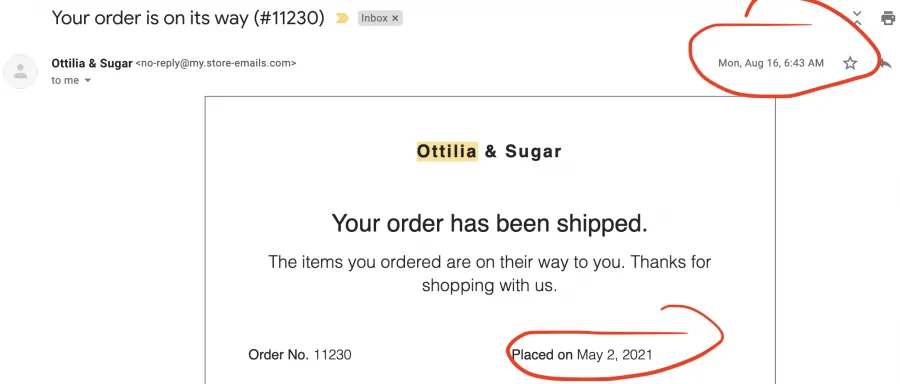Reply using the arrow icon
Image resolution: width=900 pixels, height=384 pixels.
click(886, 63)
